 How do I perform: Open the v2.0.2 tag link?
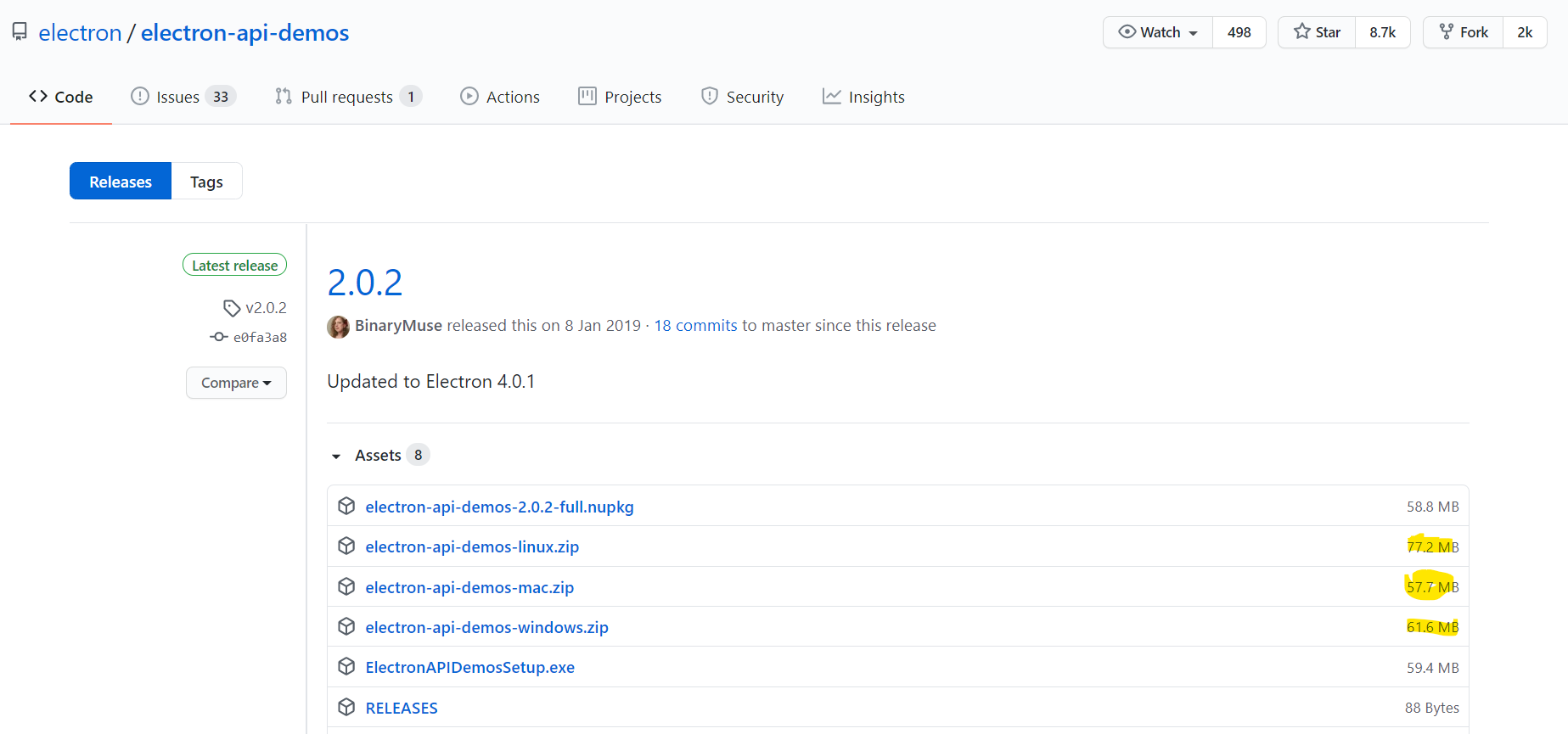tap(266, 307)
